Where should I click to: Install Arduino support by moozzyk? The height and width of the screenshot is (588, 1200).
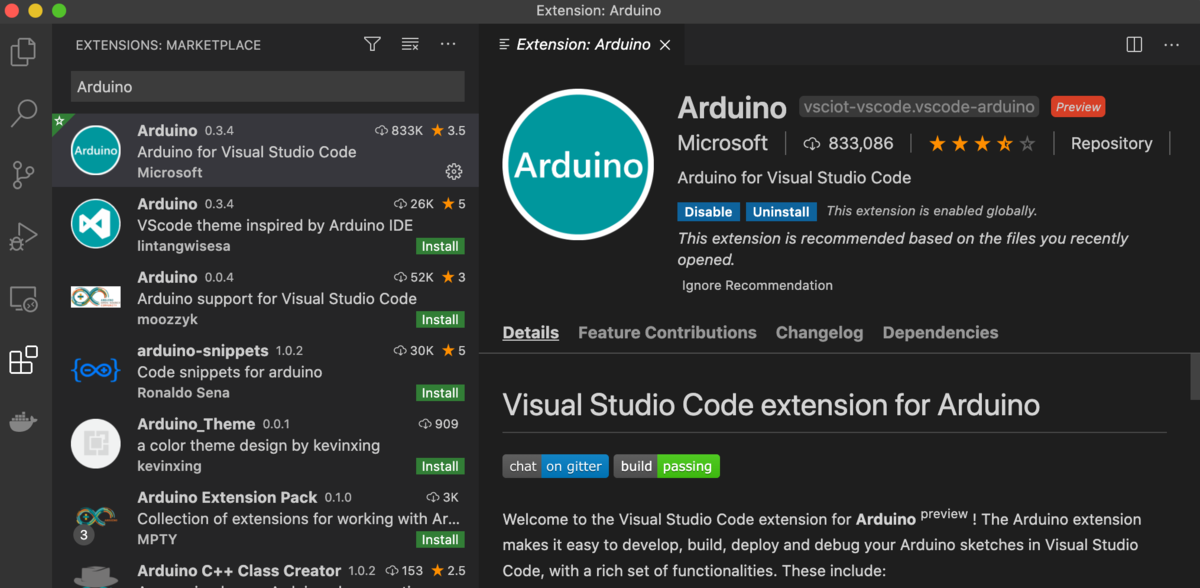(440, 320)
